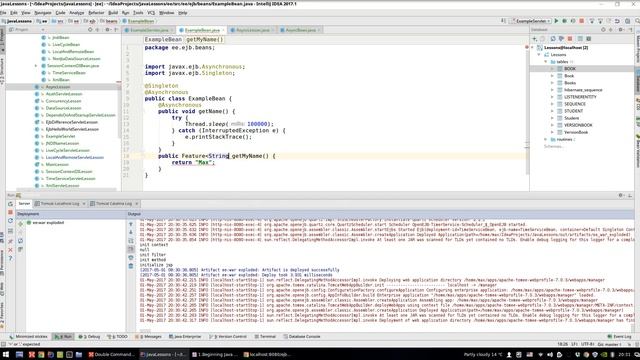Image resolution: width=640 pixels, height=360 pixels.
Task: Pin the Run tab using the pin icon
Action: tap(11, 241)
